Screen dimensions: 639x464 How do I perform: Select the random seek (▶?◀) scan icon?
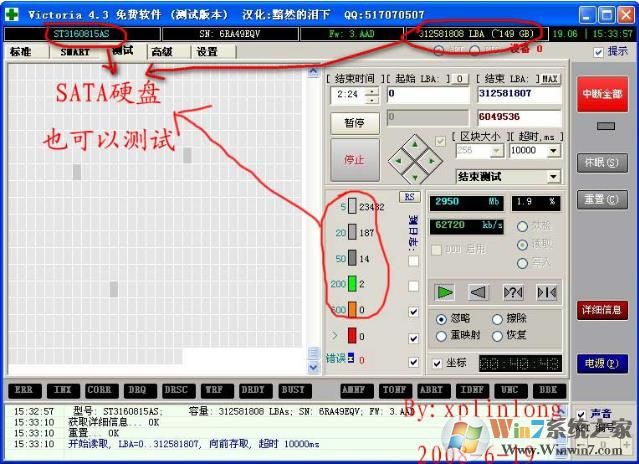point(513,292)
